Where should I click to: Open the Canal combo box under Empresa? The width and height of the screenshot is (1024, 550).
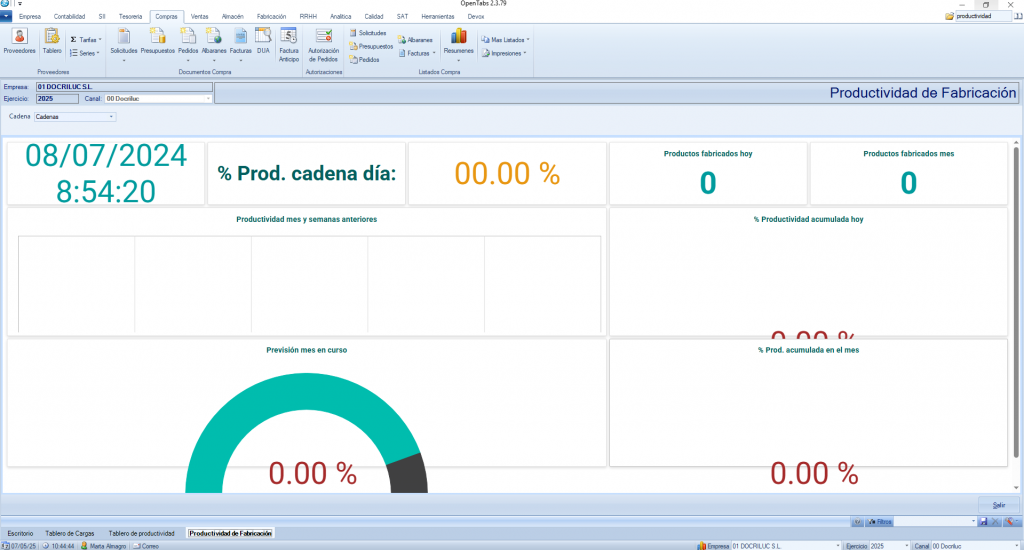[x=158, y=99]
